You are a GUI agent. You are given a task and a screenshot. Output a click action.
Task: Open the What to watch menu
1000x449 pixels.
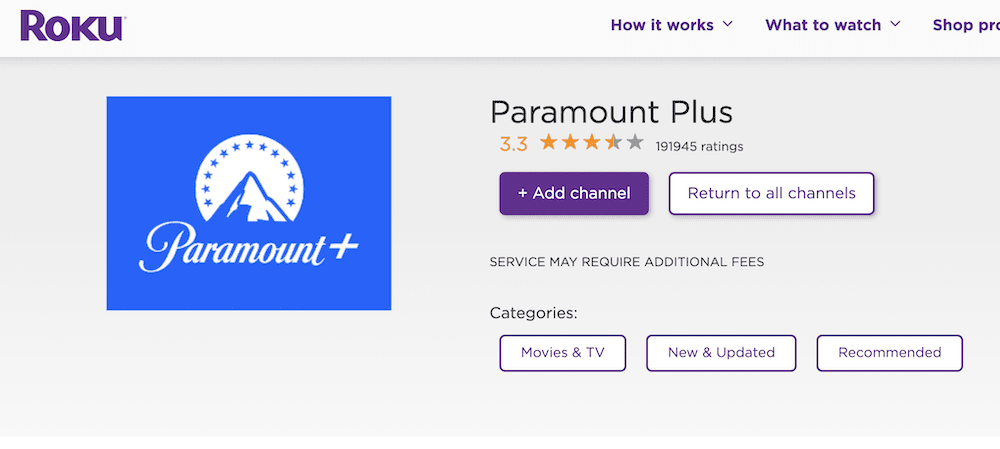point(823,25)
